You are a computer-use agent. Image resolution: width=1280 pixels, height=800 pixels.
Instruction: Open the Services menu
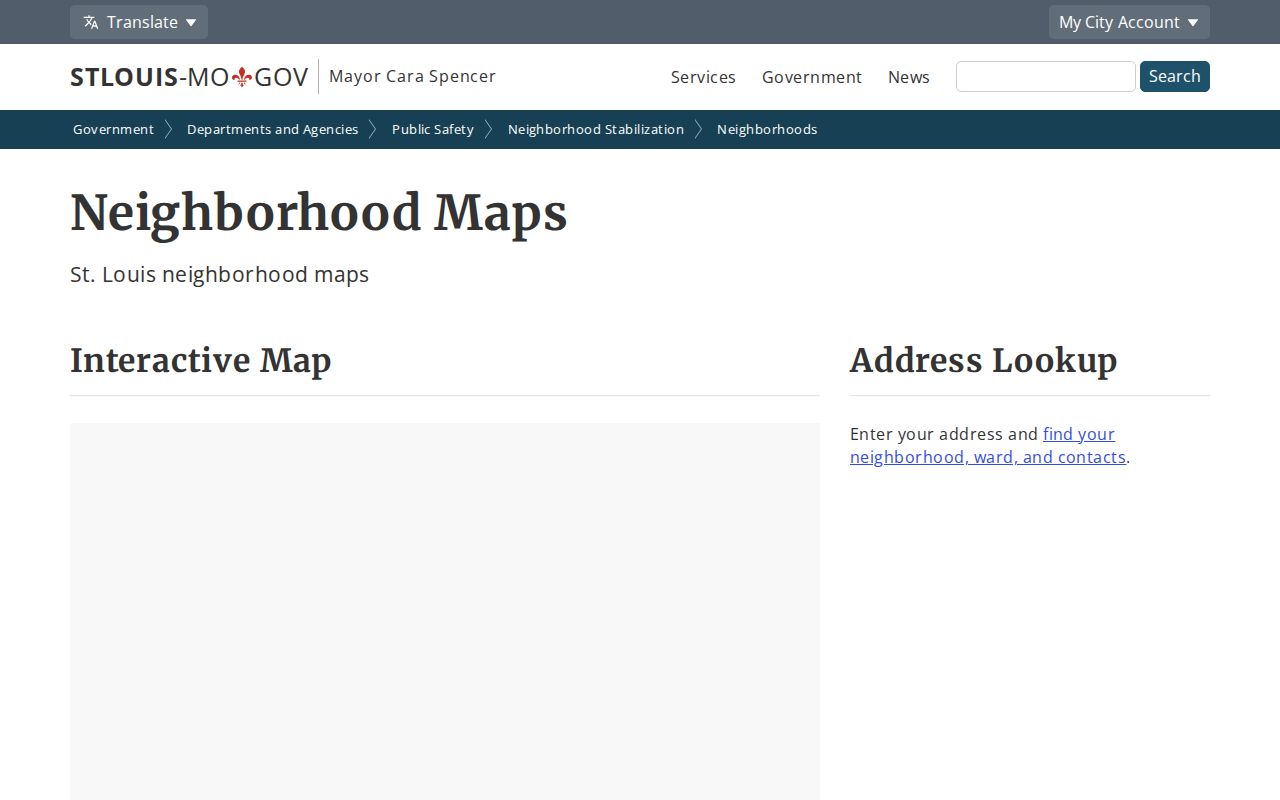click(x=703, y=77)
